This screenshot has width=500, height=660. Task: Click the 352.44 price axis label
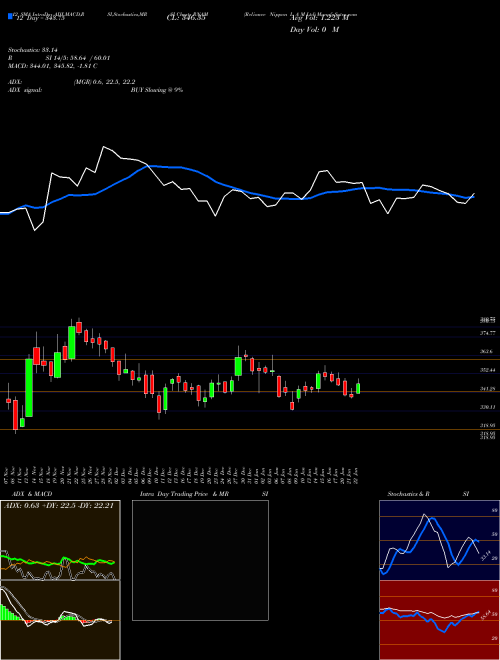pyautogui.click(x=488, y=370)
